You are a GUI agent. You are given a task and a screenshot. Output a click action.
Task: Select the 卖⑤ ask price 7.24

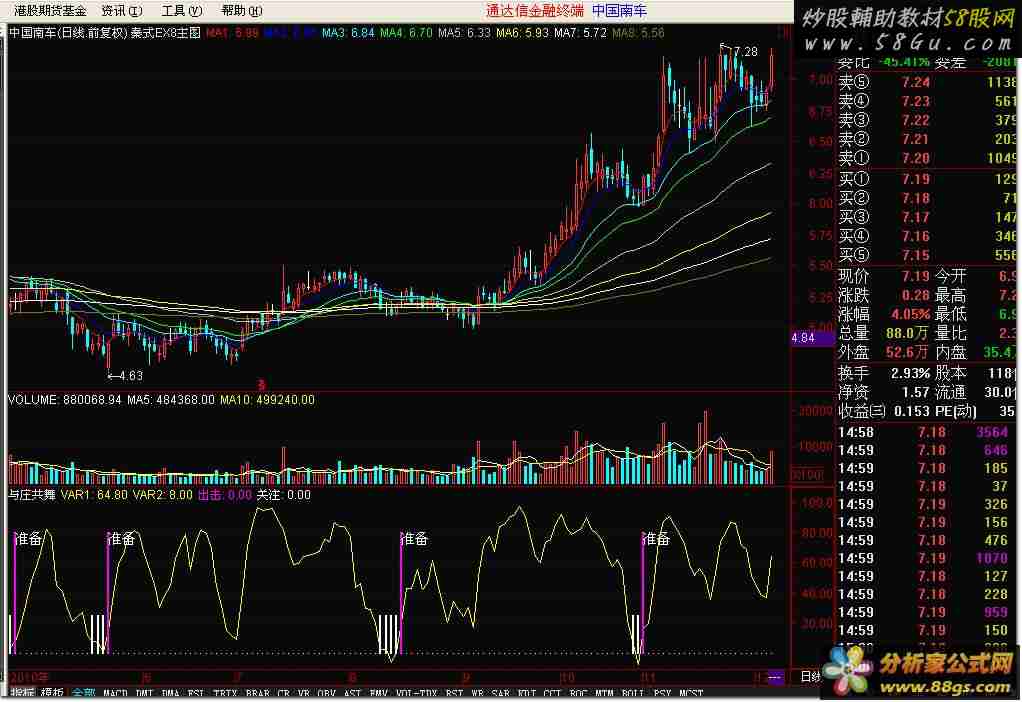pyautogui.click(x=916, y=82)
